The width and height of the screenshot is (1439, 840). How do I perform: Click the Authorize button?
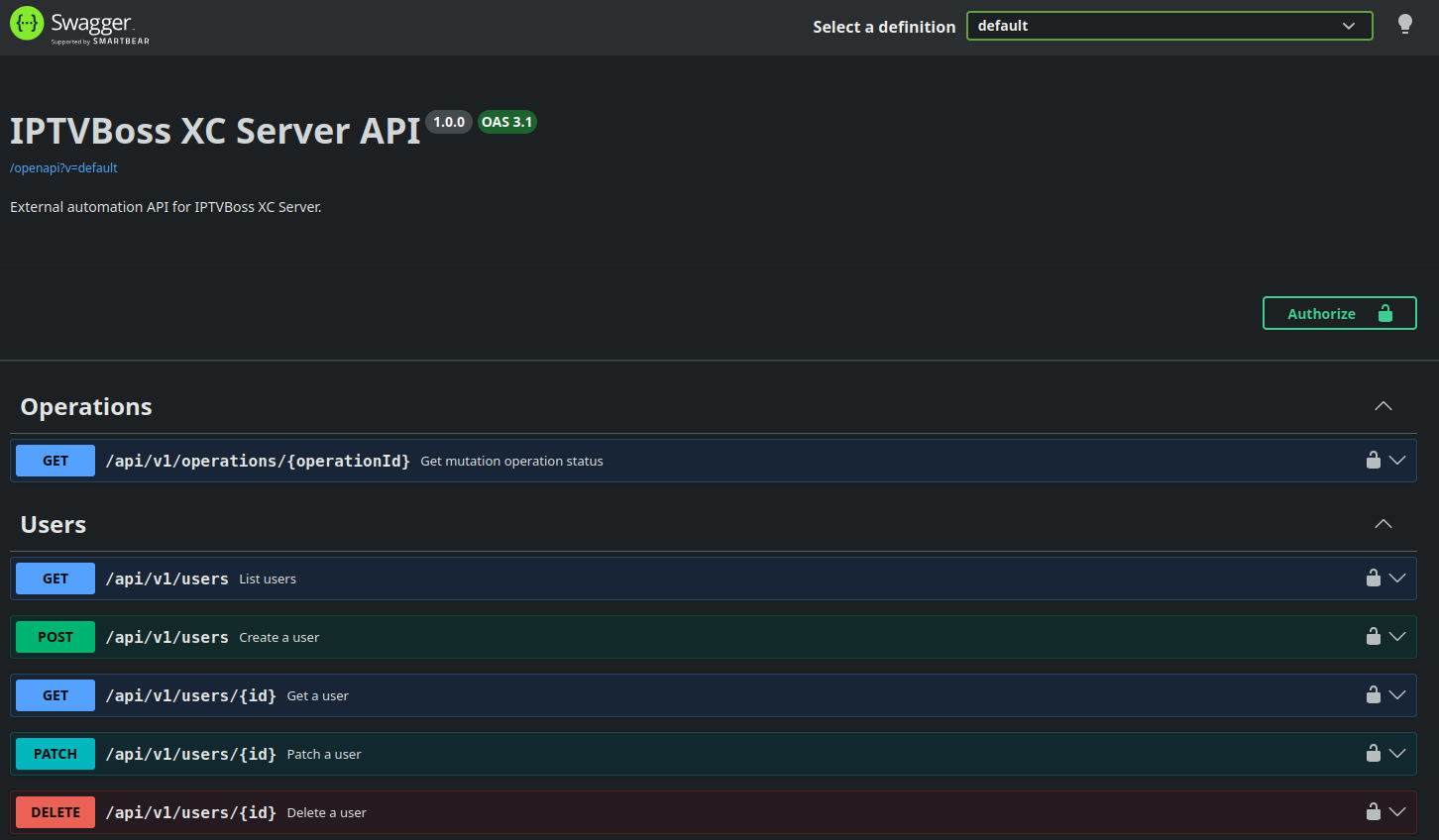pyautogui.click(x=1339, y=313)
